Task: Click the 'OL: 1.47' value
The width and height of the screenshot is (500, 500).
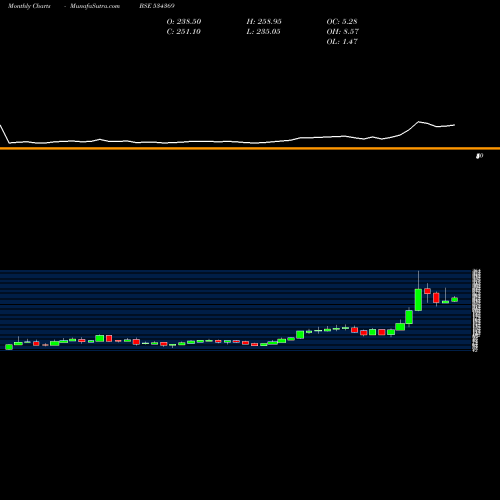Action: (x=342, y=42)
